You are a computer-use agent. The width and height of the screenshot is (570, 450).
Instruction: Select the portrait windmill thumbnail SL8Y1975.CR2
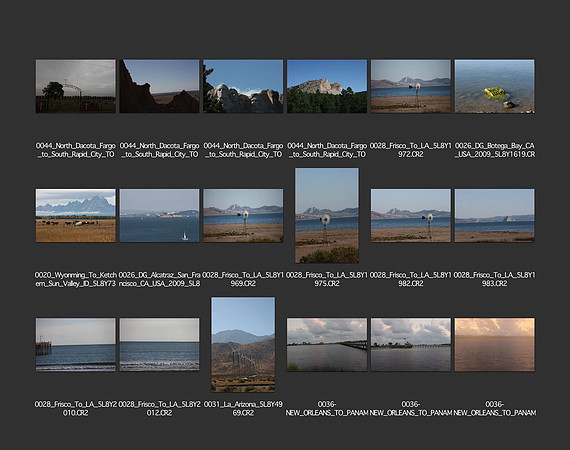(x=327, y=215)
